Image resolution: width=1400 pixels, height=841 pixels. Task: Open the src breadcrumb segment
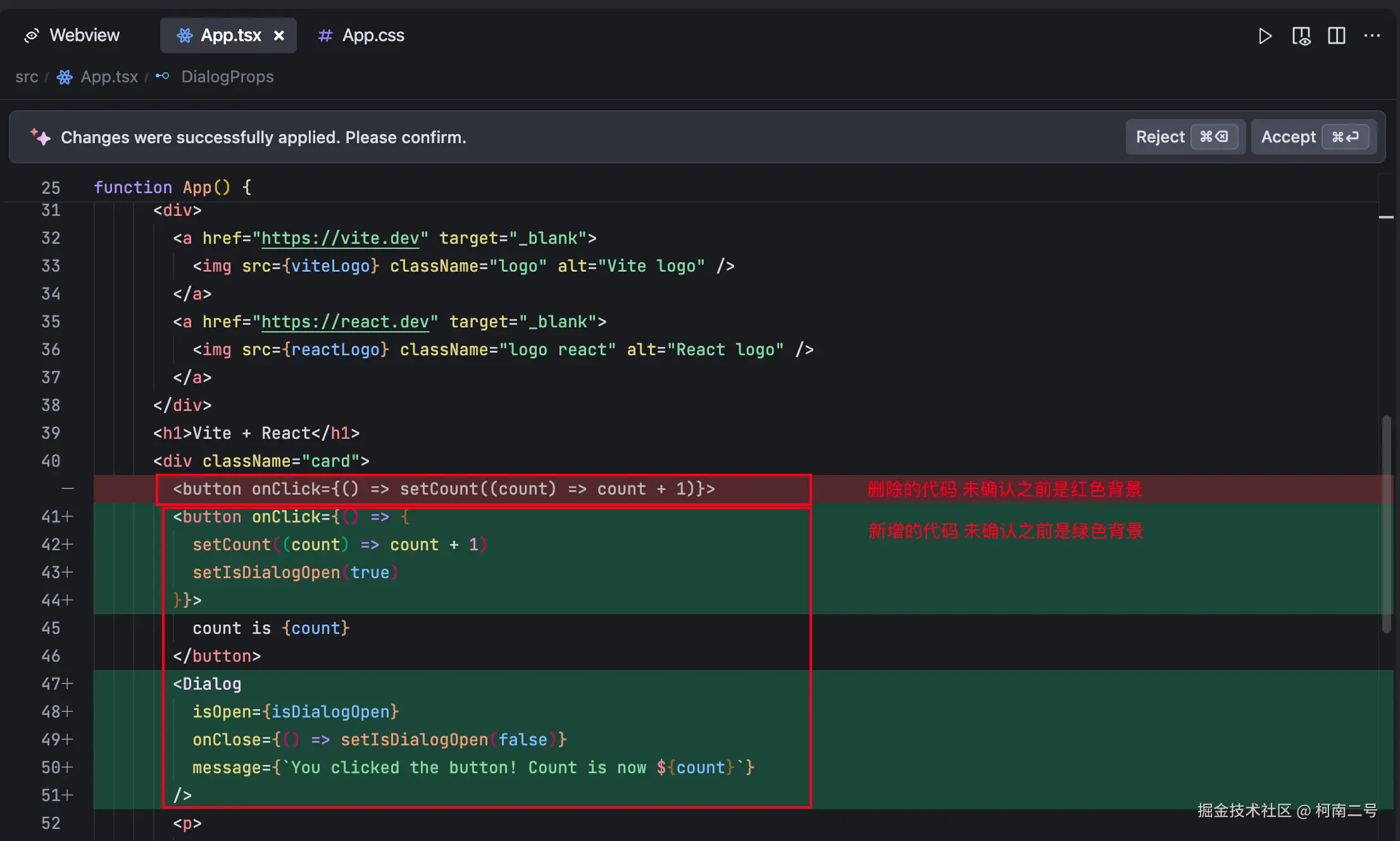click(27, 77)
